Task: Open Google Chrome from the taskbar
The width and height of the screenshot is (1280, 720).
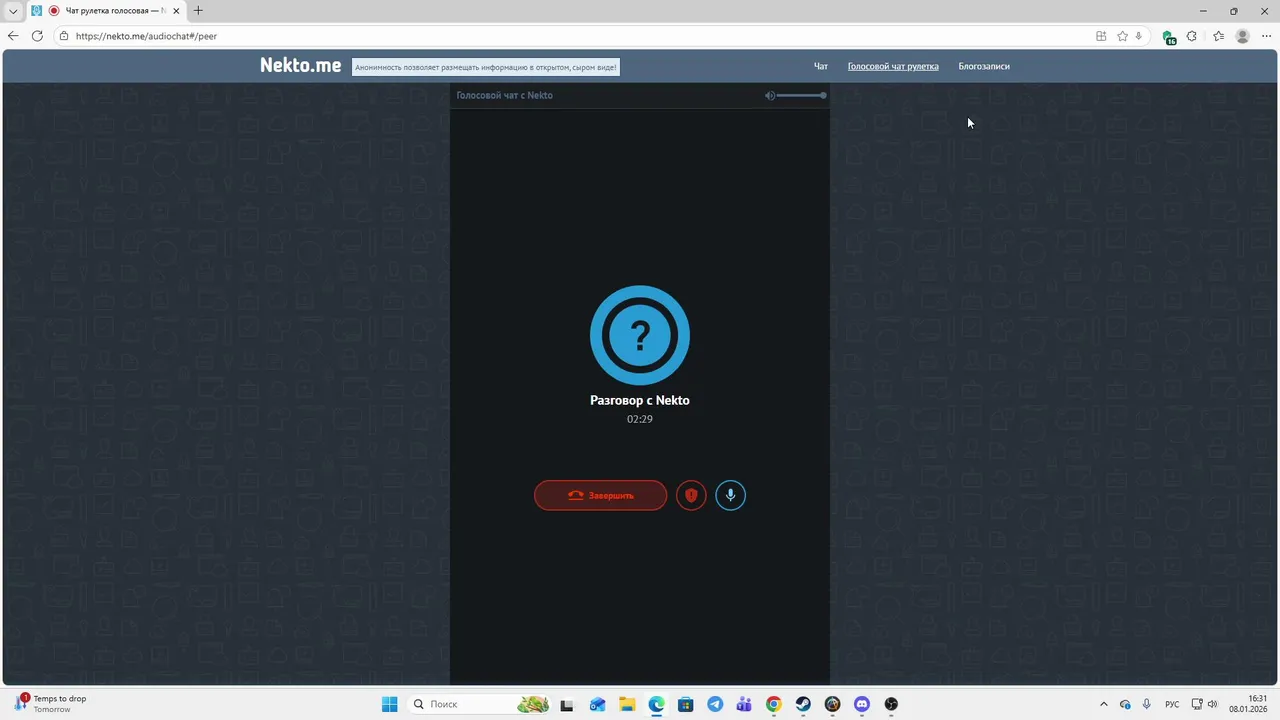Action: coord(773,704)
